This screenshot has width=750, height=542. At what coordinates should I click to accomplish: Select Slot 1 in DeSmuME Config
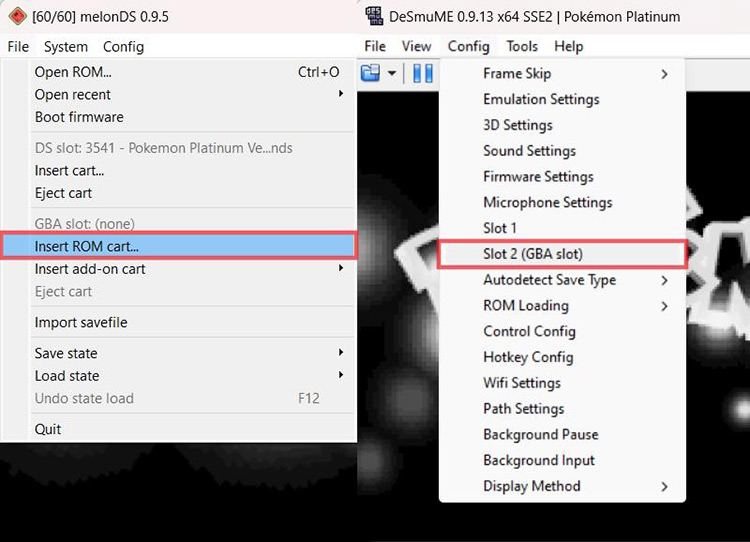pyautogui.click(x=562, y=228)
